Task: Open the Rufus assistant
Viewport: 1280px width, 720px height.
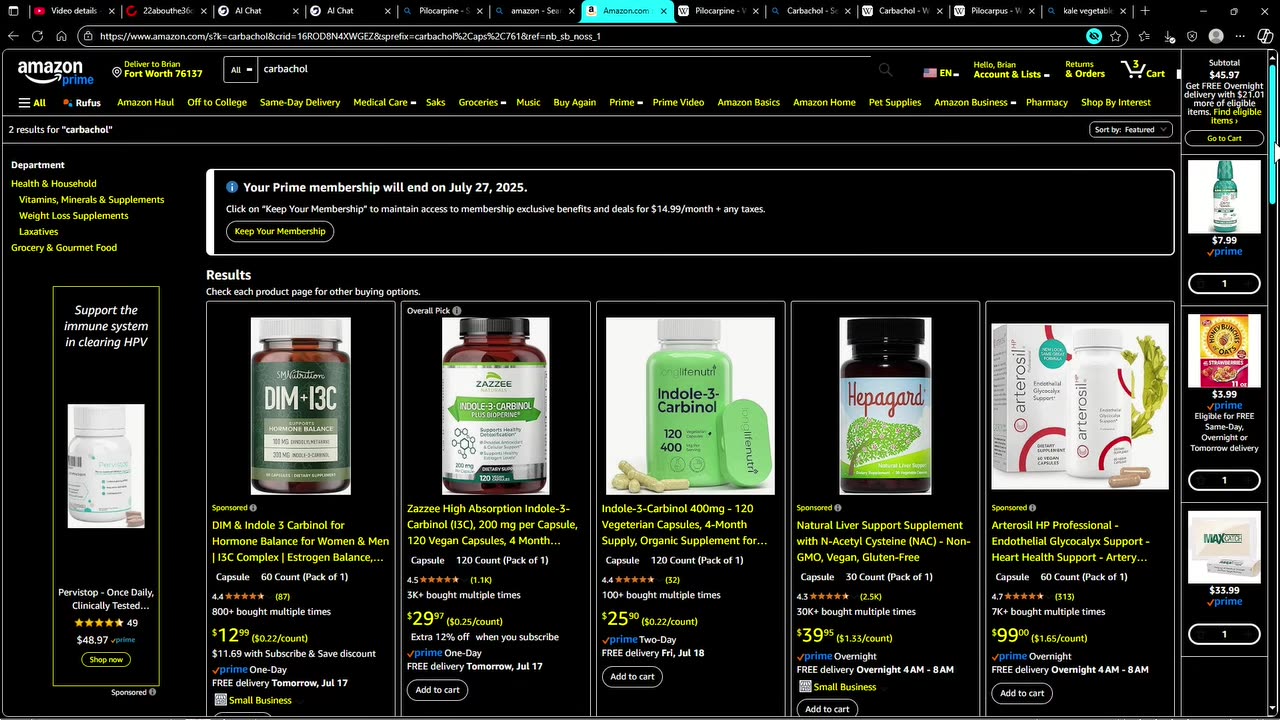Action: pos(82,102)
